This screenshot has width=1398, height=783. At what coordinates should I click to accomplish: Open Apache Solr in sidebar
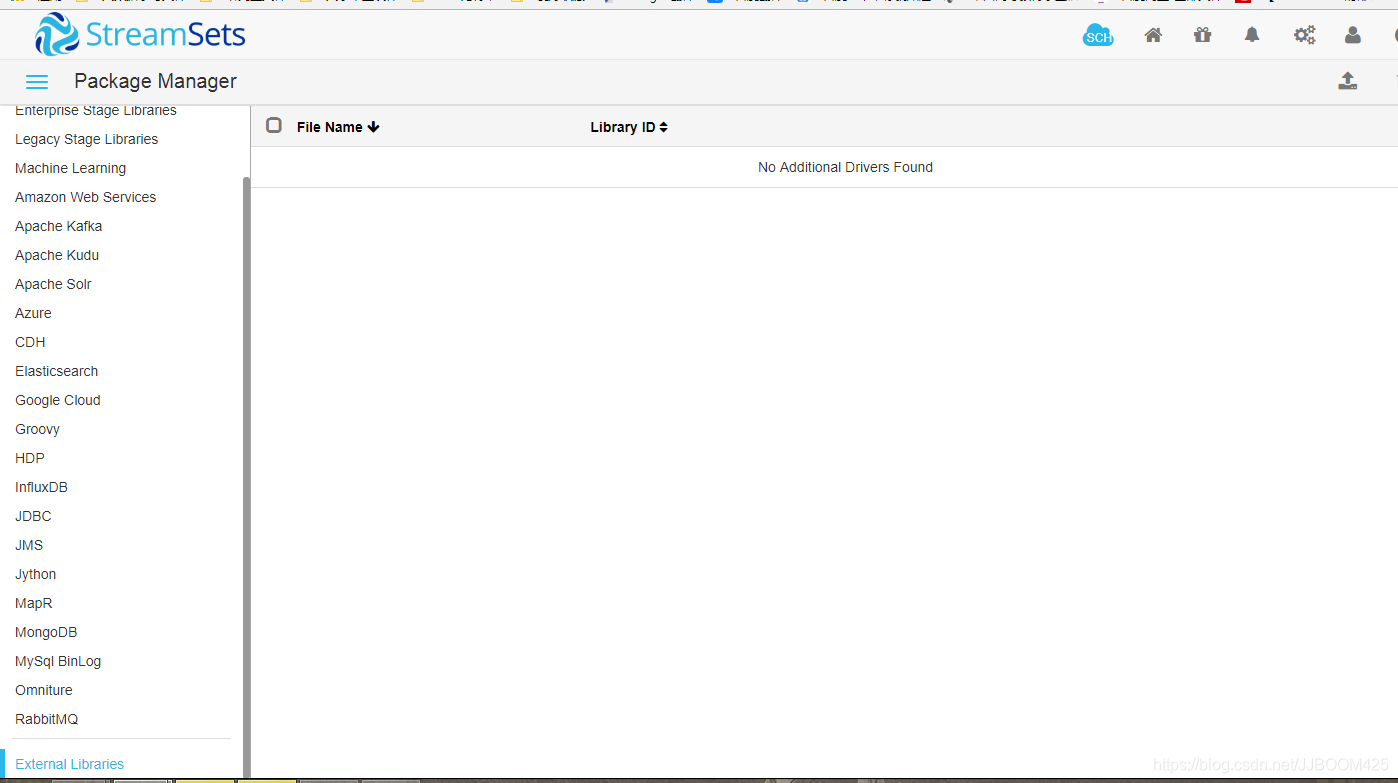[53, 284]
